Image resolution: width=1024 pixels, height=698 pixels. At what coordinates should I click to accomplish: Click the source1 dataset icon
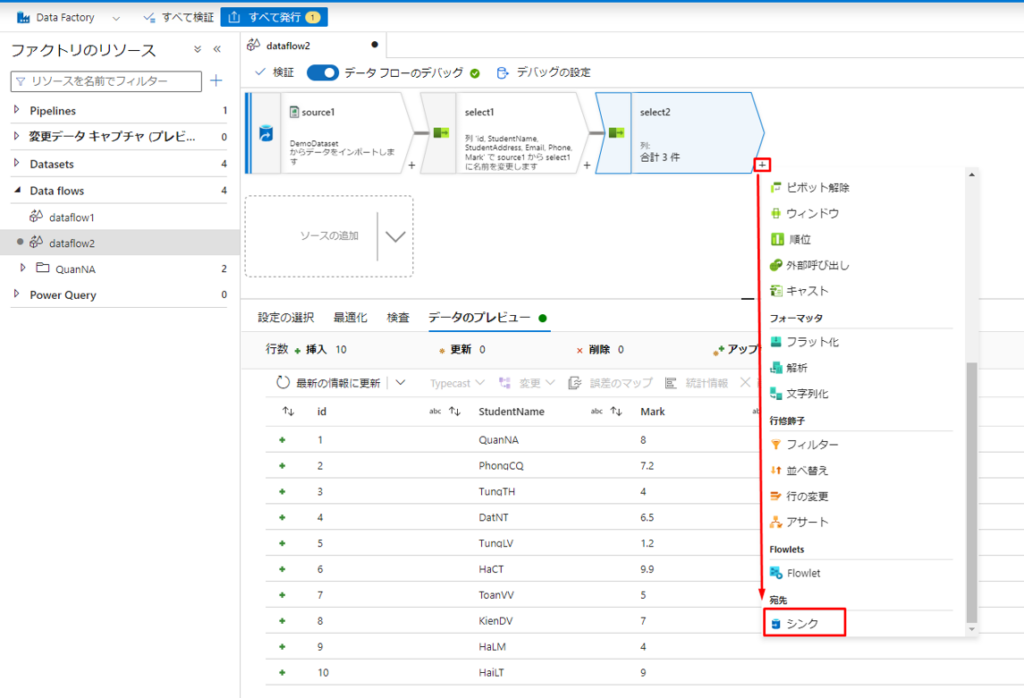pyautogui.click(x=294, y=112)
